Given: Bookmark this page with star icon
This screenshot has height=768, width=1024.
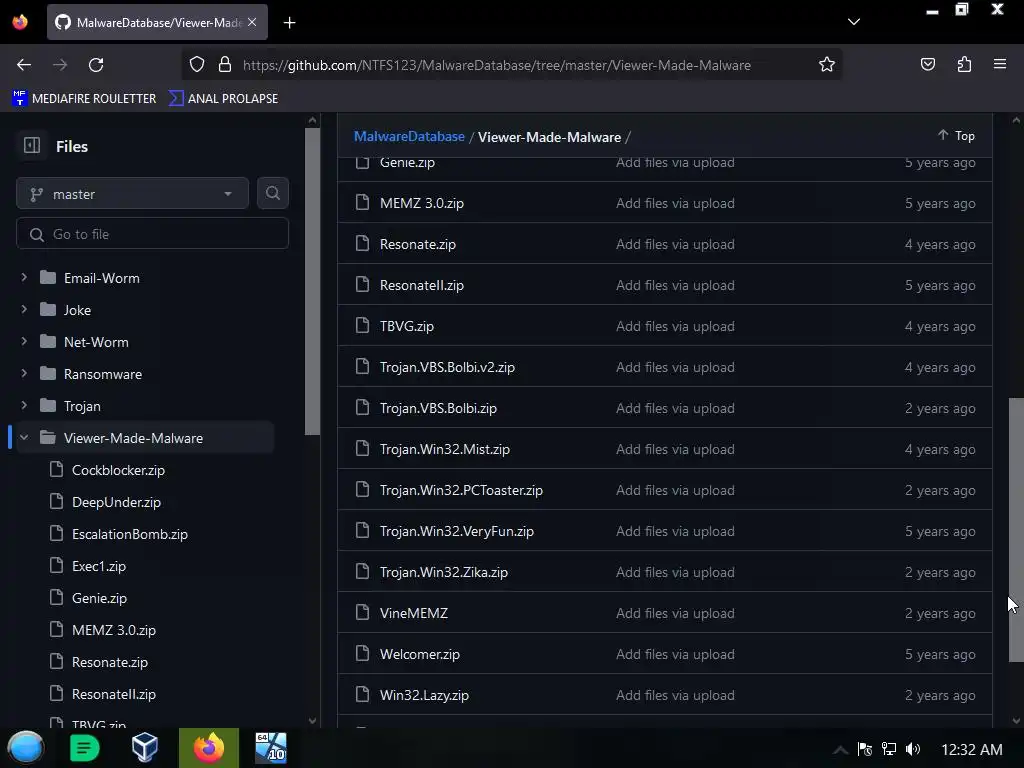Looking at the screenshot, I should coord(827,64).
